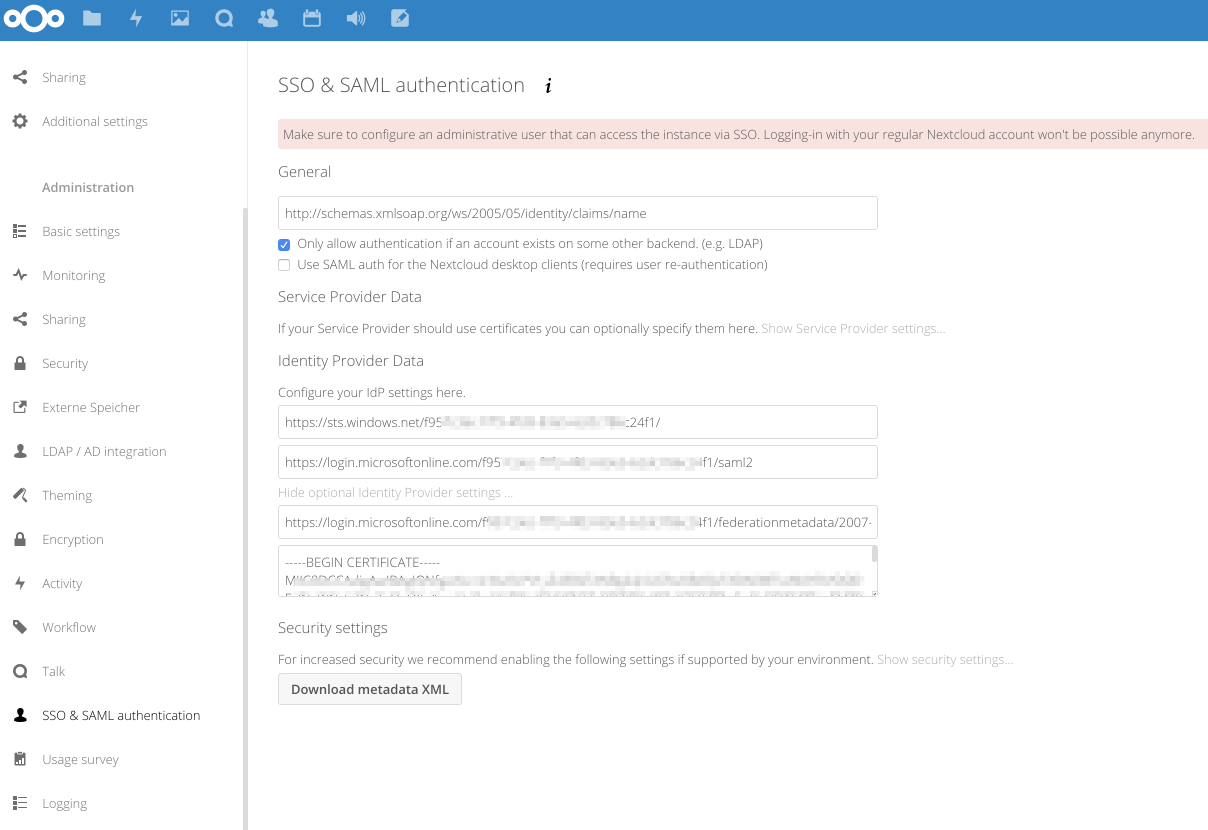The height and width of the screenshot is (830, 1208).
Task: Click the Download metadata XML button
Action: pos(369,689)
